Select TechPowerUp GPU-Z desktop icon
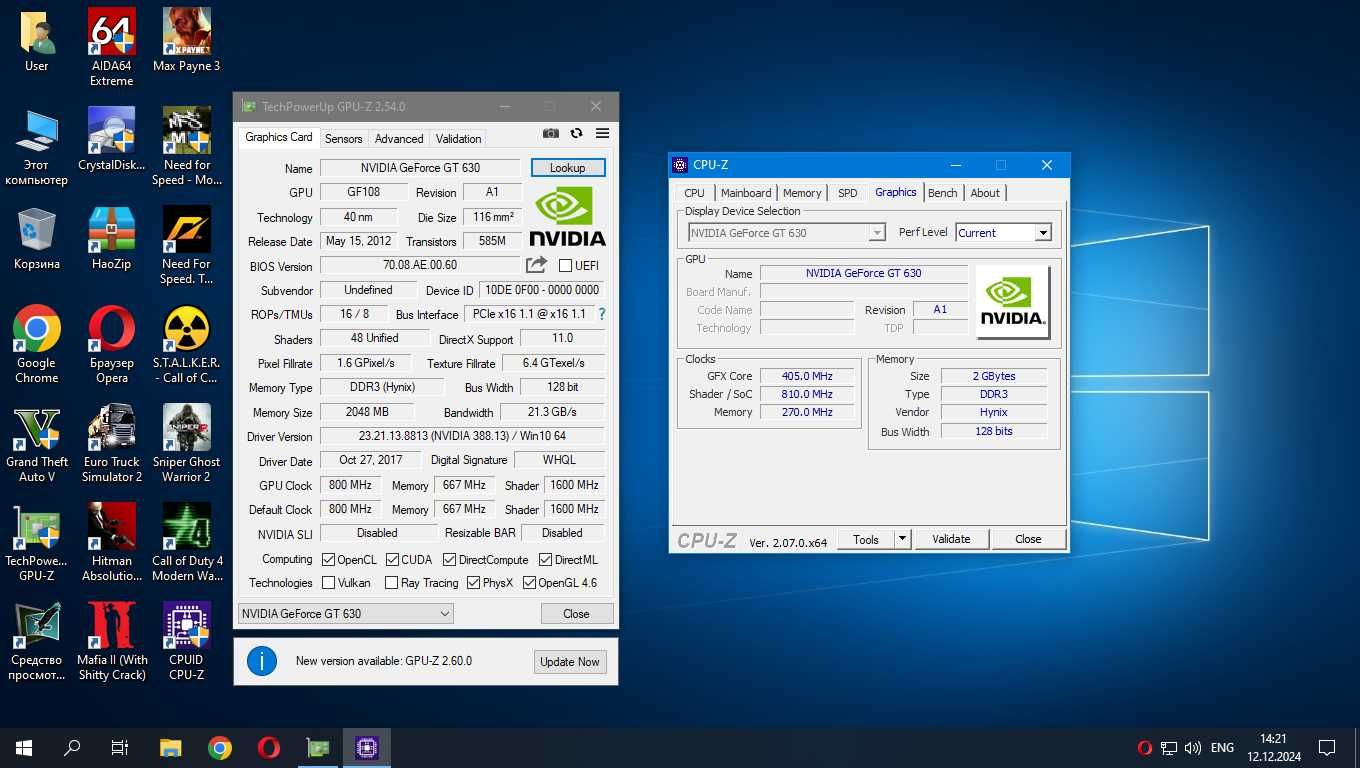Screen dimensions: 1360x768 click(x=37, y=542)
